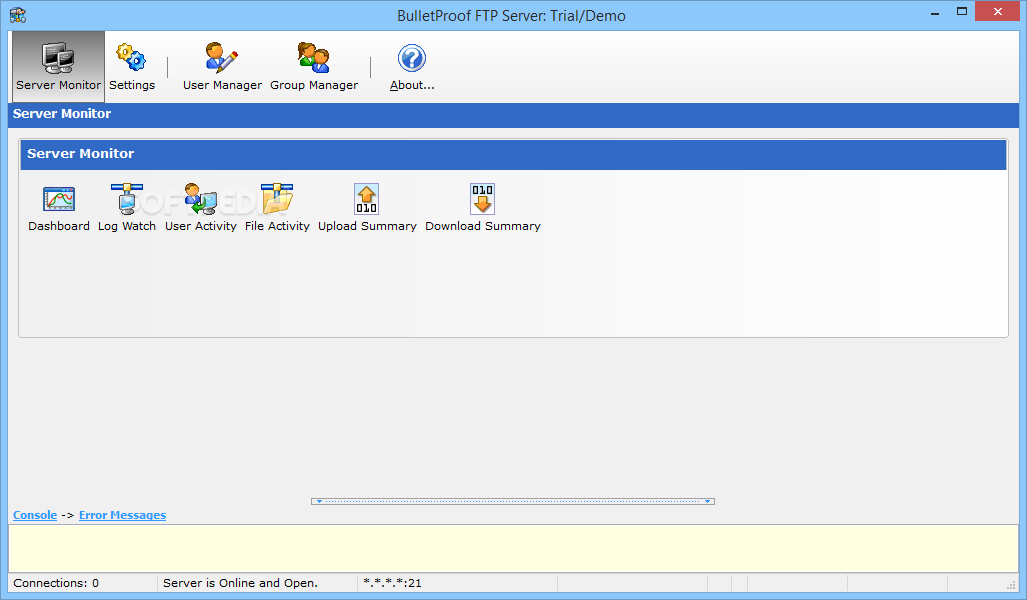Open the Dashboard chart view

coord(59,208)
